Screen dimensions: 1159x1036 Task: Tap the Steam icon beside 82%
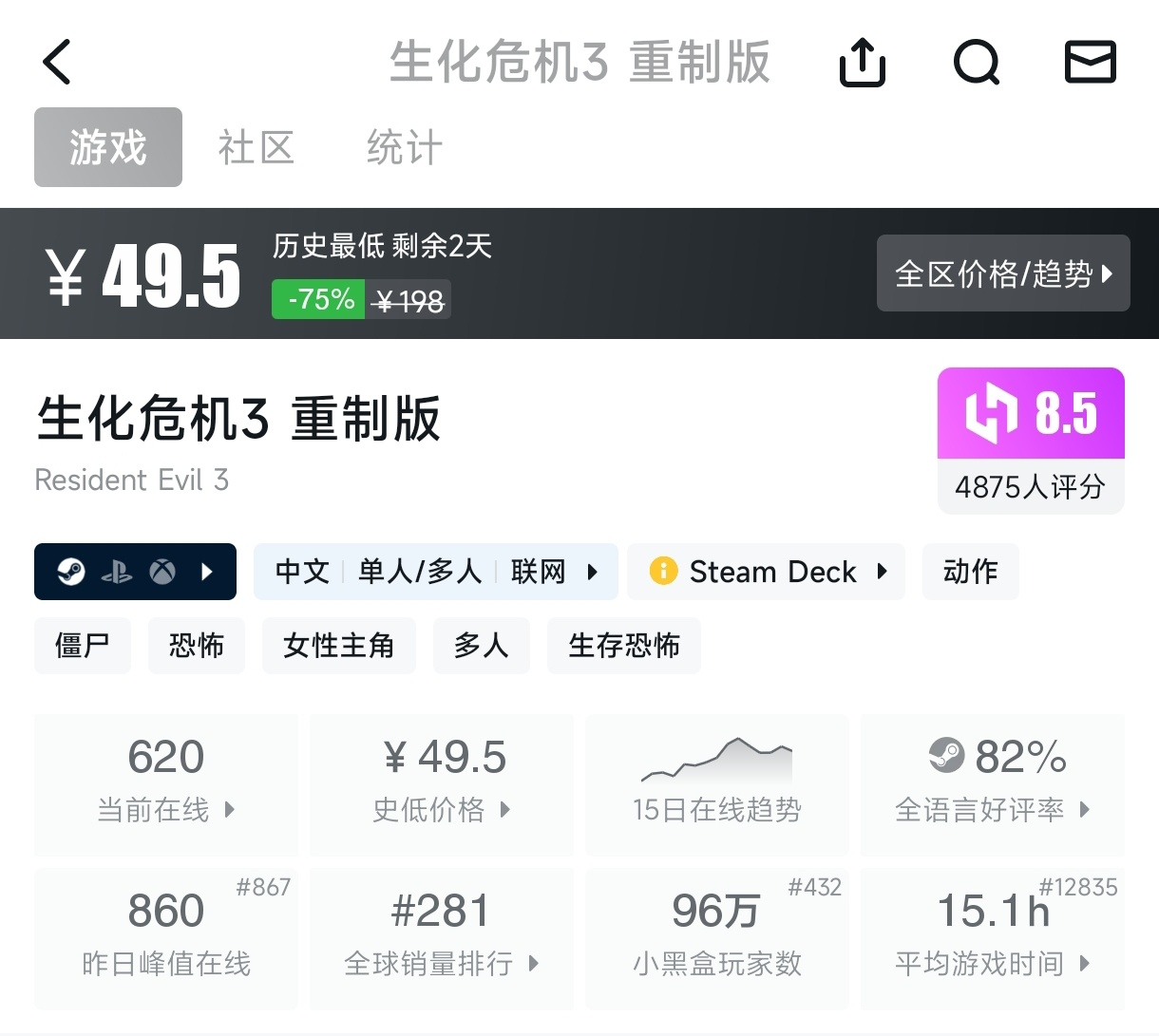pos(946,757)
